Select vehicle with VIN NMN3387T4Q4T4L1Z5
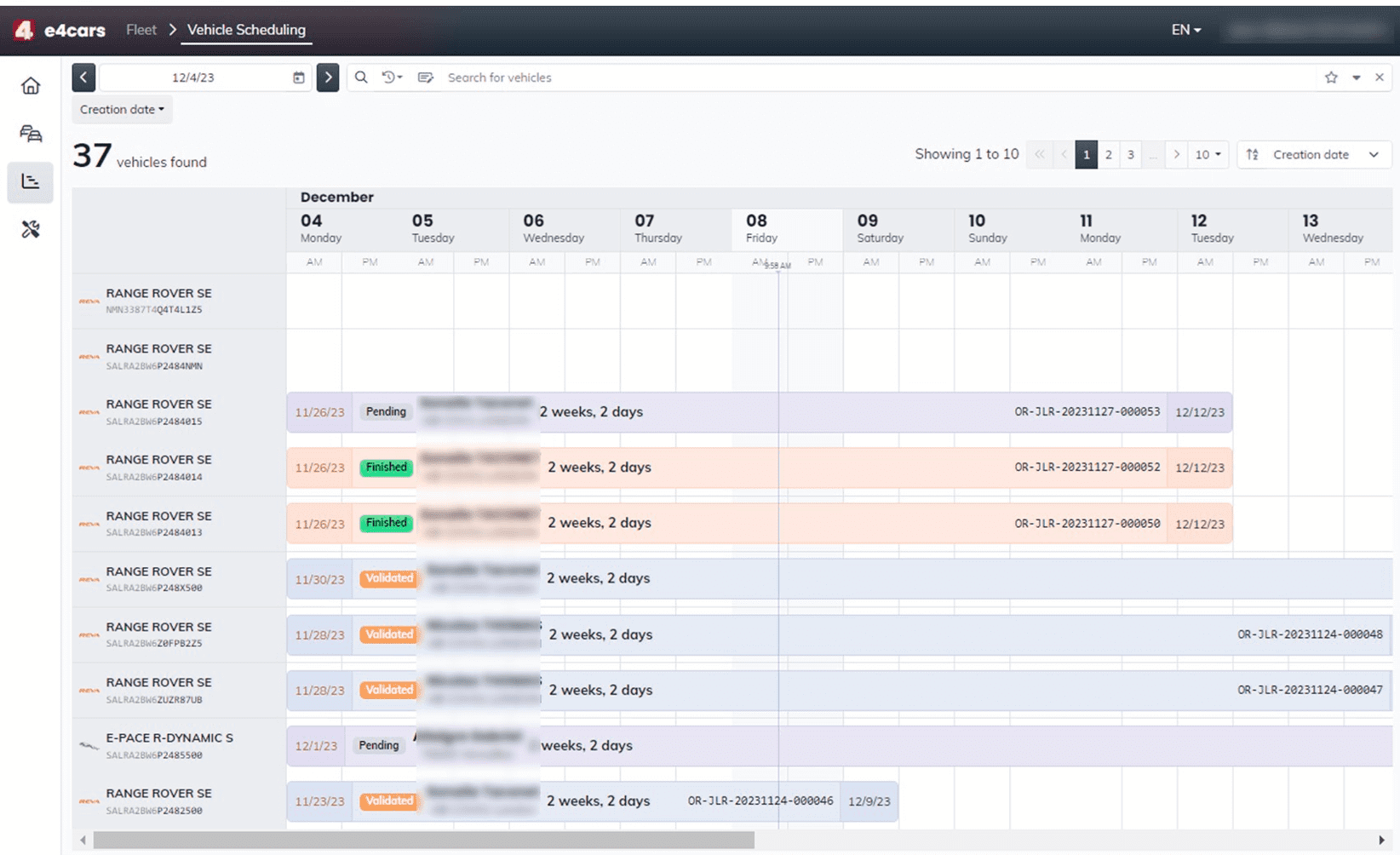The image size is (1400, 855). point(179,301)
